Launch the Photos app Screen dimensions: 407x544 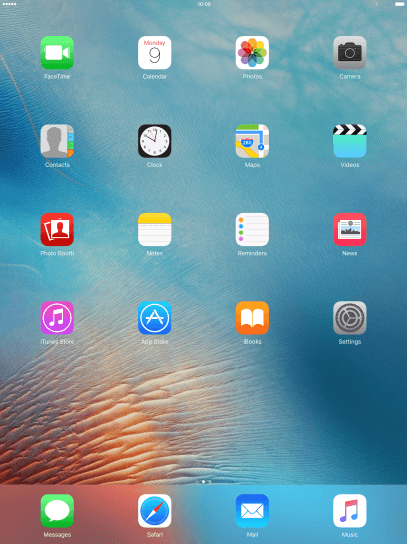252,53
